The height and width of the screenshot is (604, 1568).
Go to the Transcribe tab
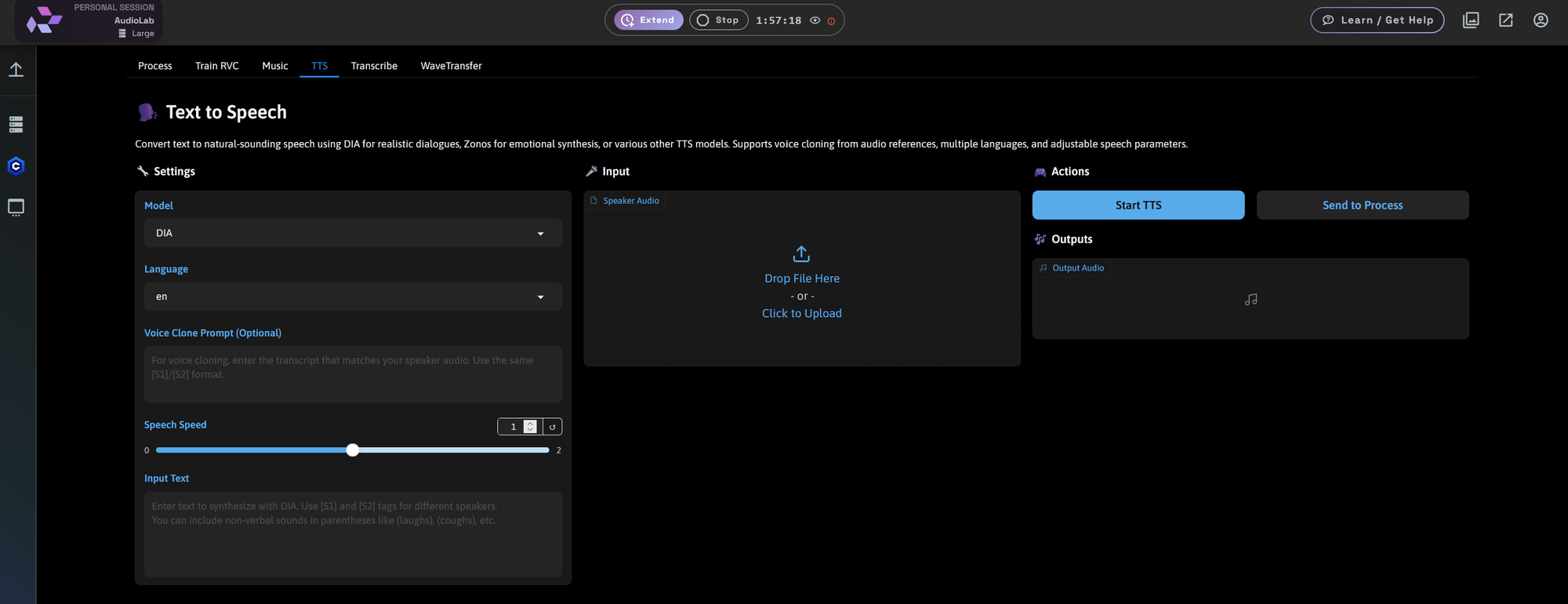pyautogui.click(x=374, y=66)
